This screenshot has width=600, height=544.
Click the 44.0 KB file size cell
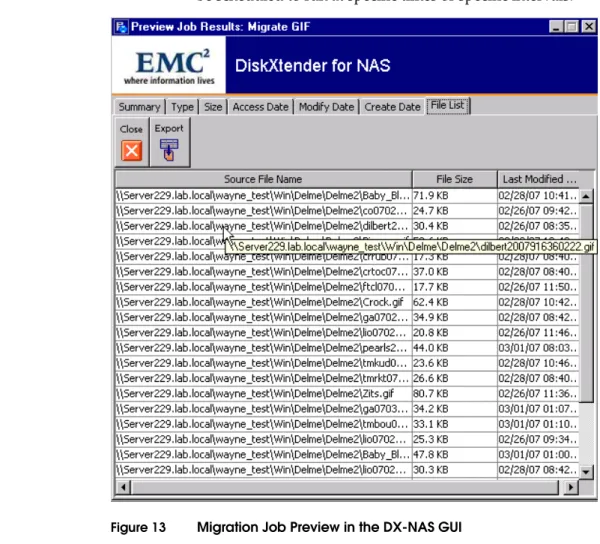455,348
